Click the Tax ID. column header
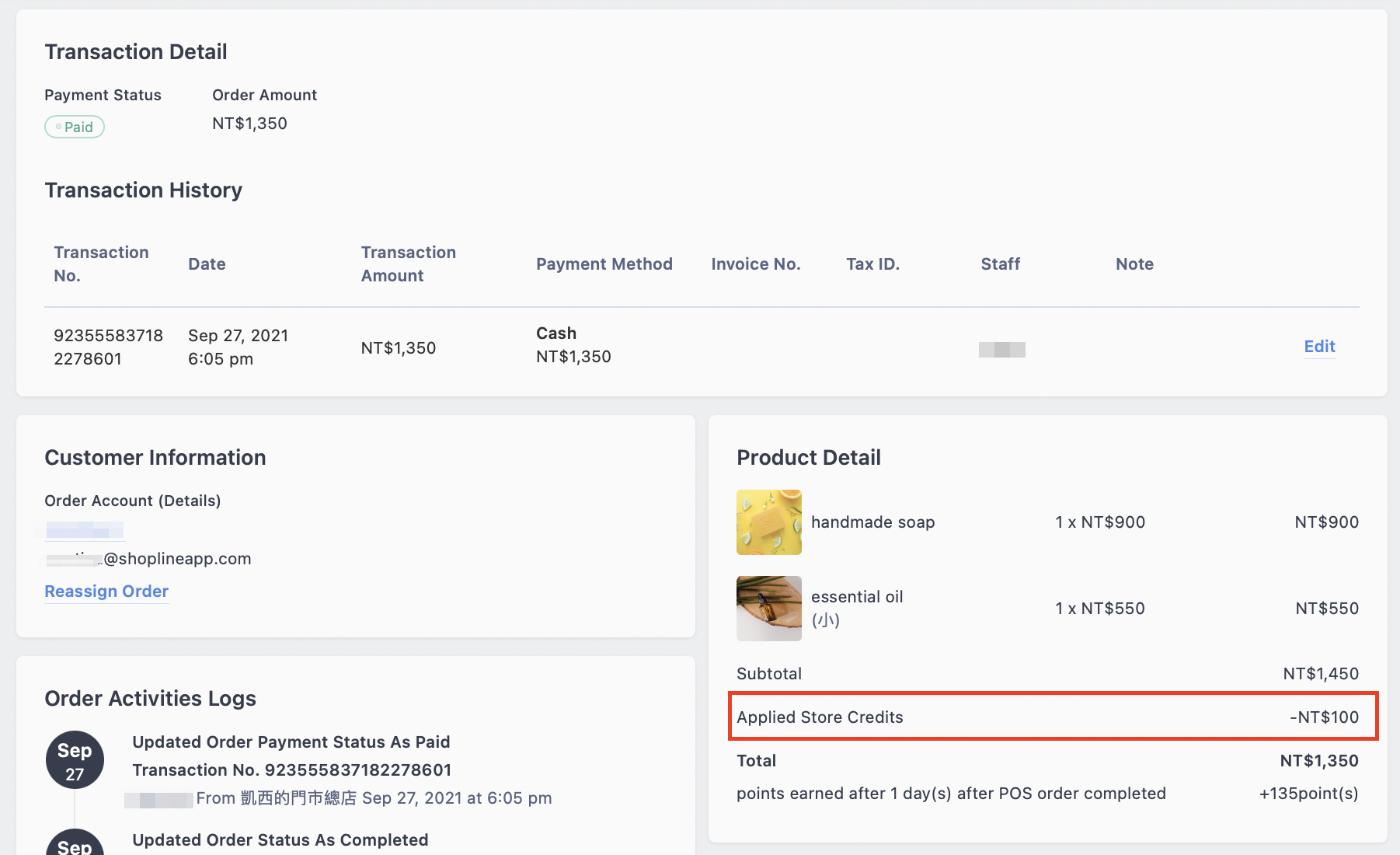This screenshot has width=1400, height=855. tap(872, 264)
